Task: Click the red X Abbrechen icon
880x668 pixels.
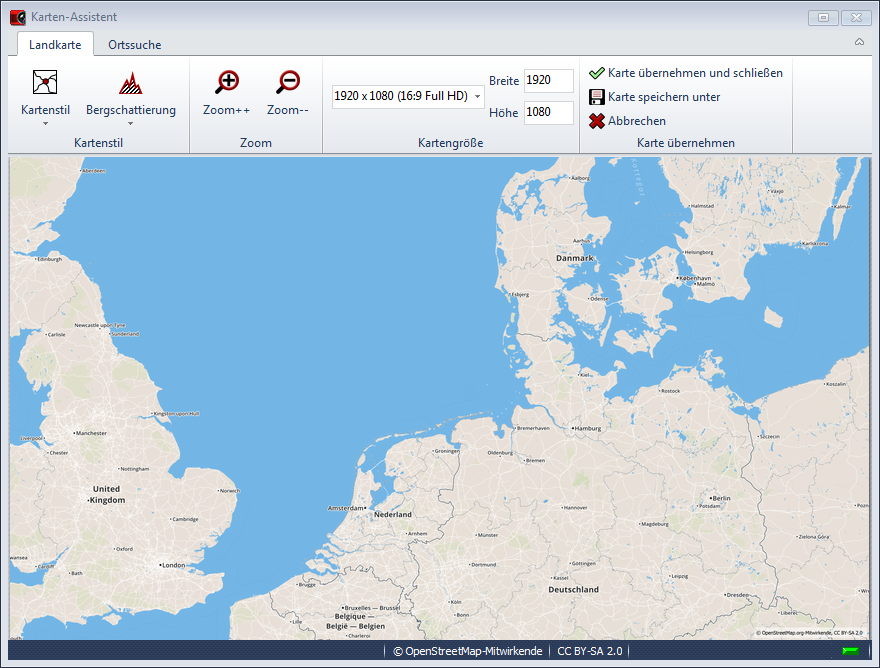Action: [x=597, y=121]
